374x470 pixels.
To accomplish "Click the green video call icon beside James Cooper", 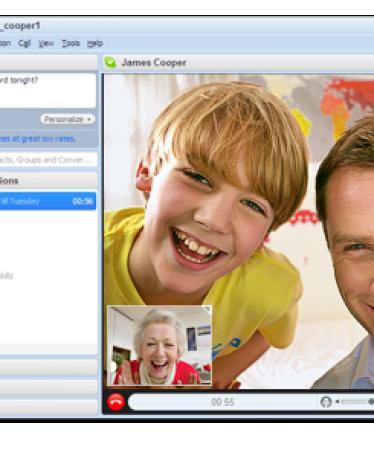I will 110,62.
